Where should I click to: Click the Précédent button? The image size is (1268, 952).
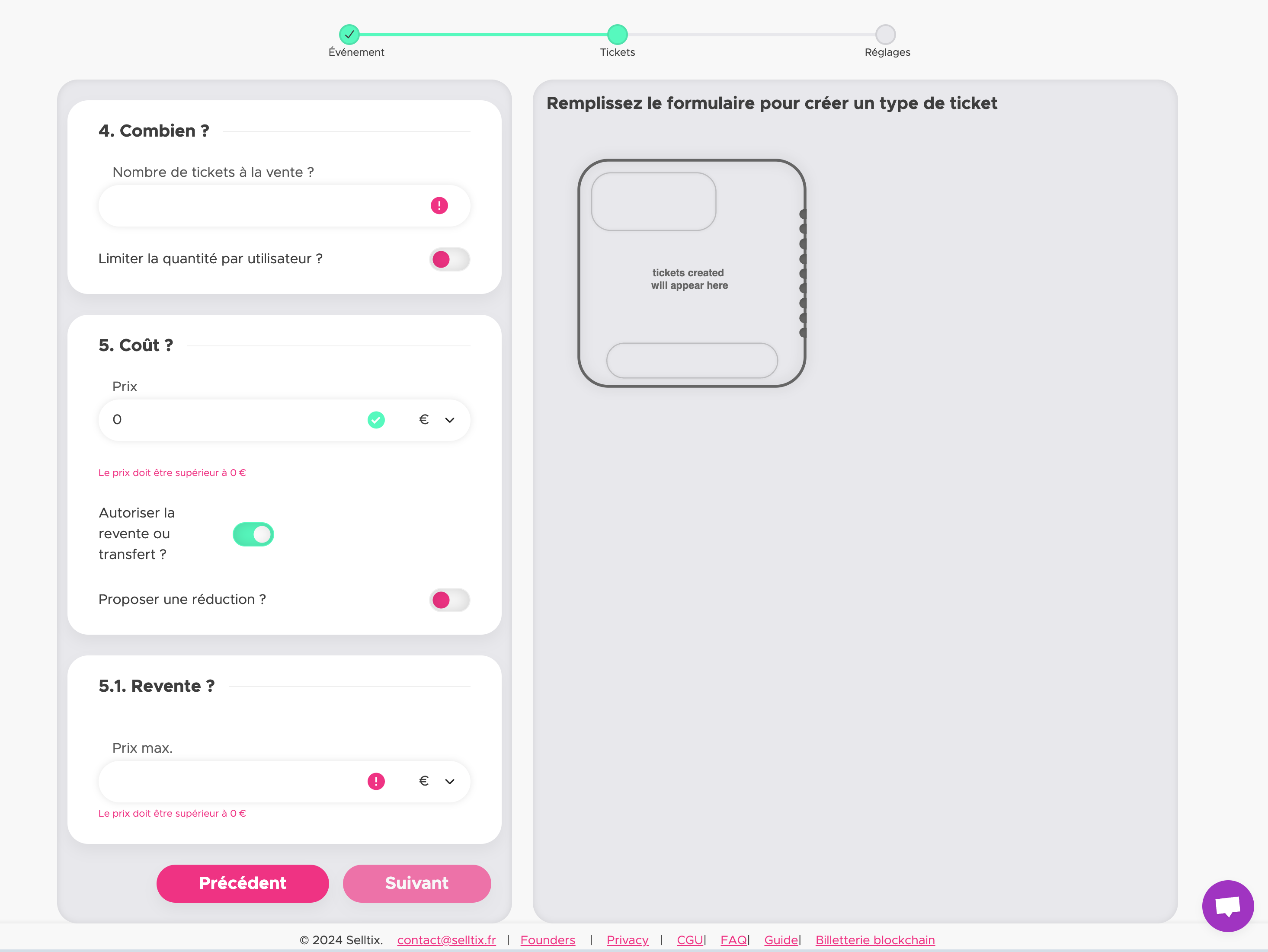(243, 883)
